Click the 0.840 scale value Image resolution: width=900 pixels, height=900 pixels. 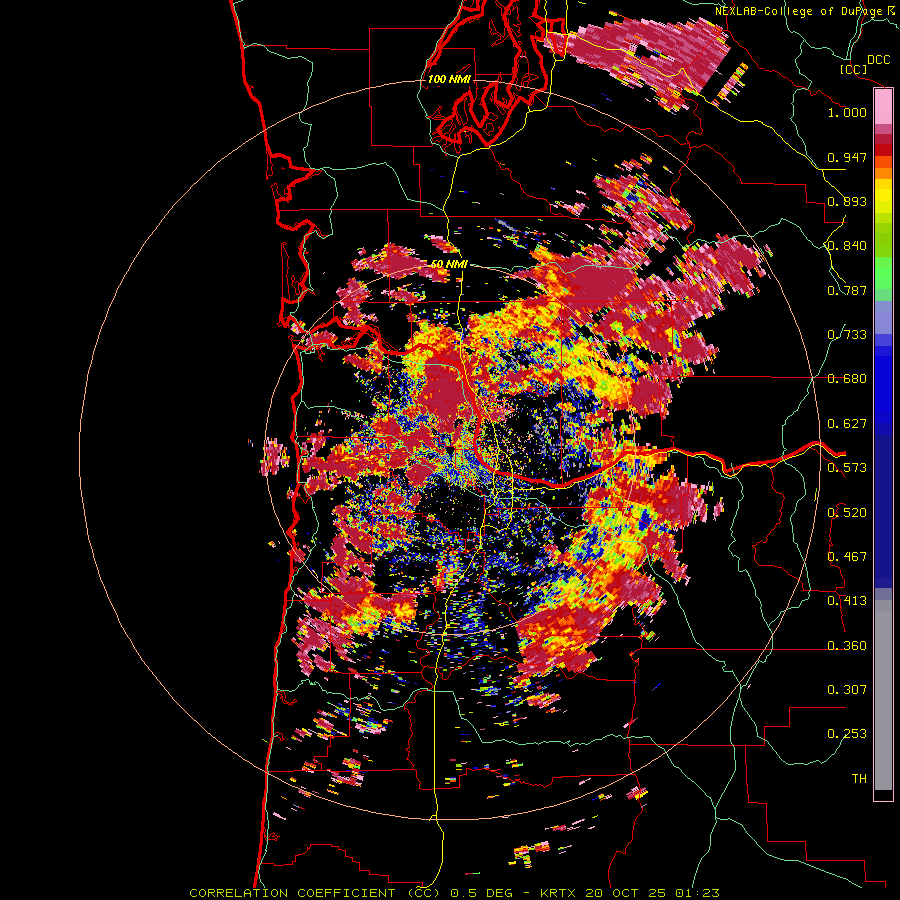(847, 246)
